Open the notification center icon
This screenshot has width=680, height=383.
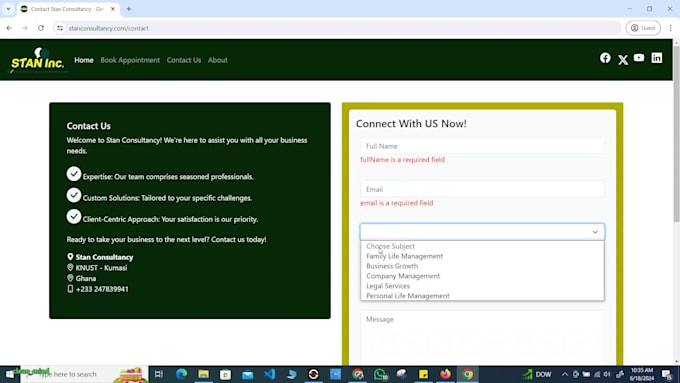(x=667, y=374)
